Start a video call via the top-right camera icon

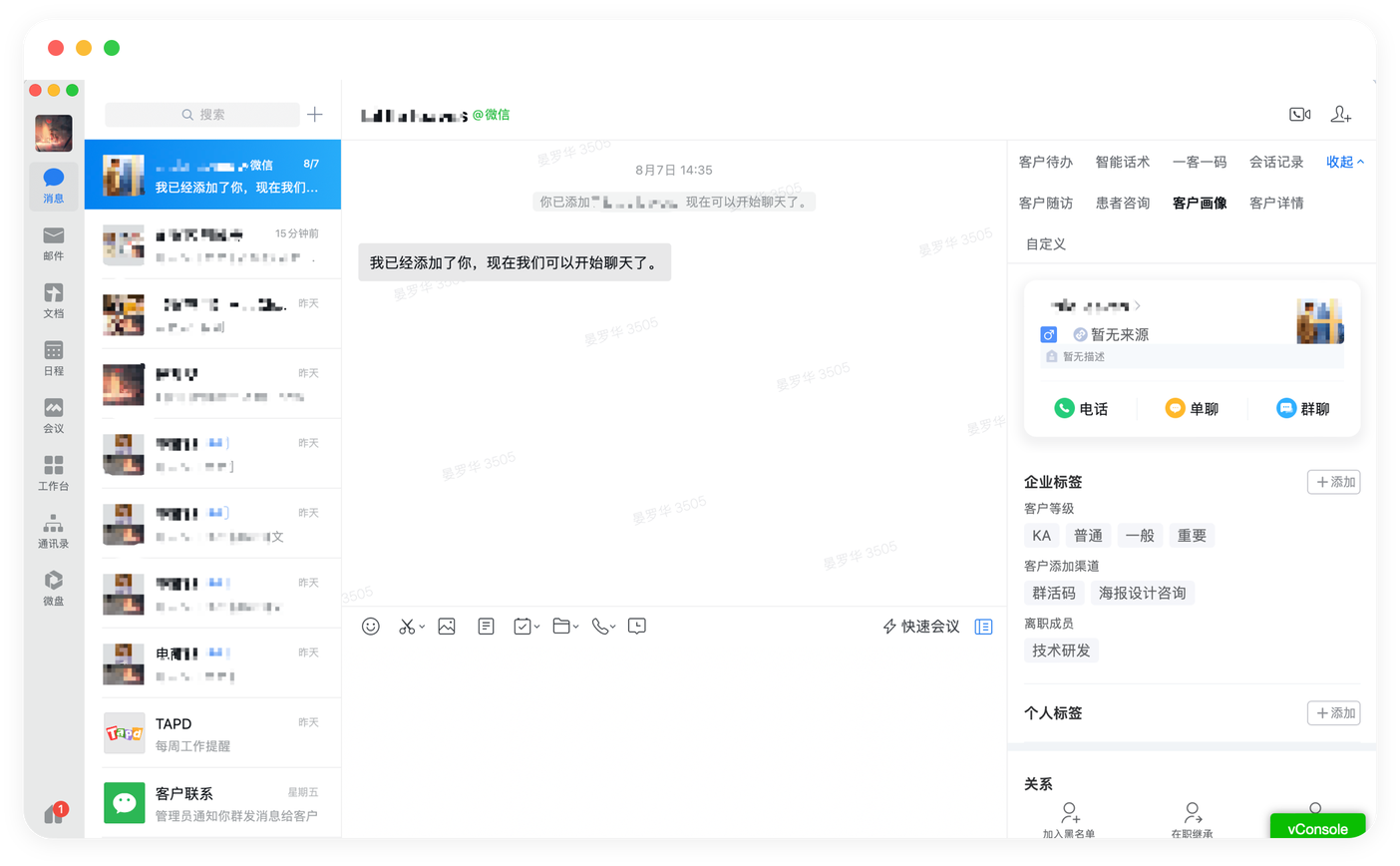(x=1299, y=115)
